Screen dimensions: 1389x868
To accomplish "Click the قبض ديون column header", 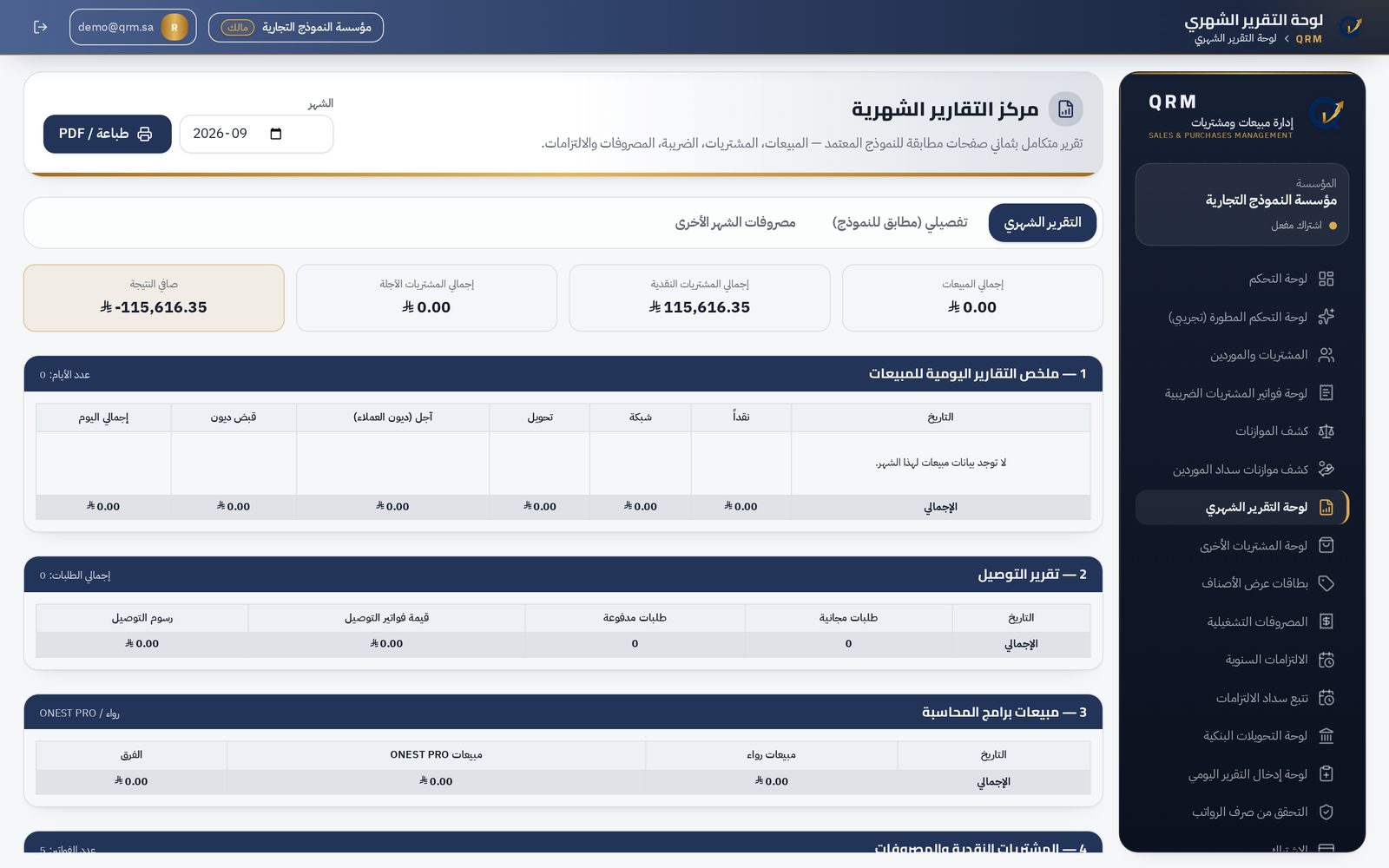I will [x=234, y=418].
